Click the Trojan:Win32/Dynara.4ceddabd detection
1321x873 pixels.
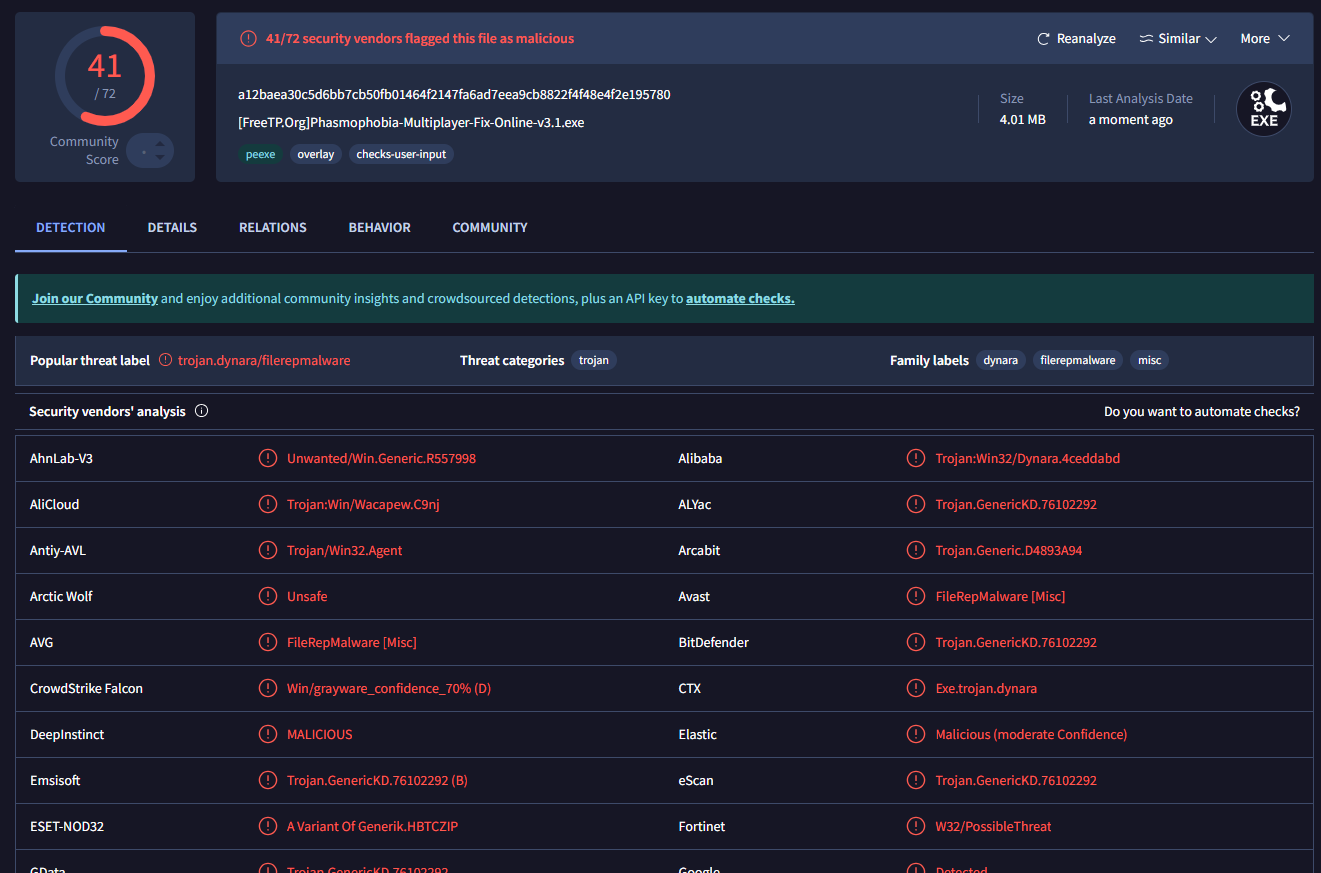point(1028,458)
